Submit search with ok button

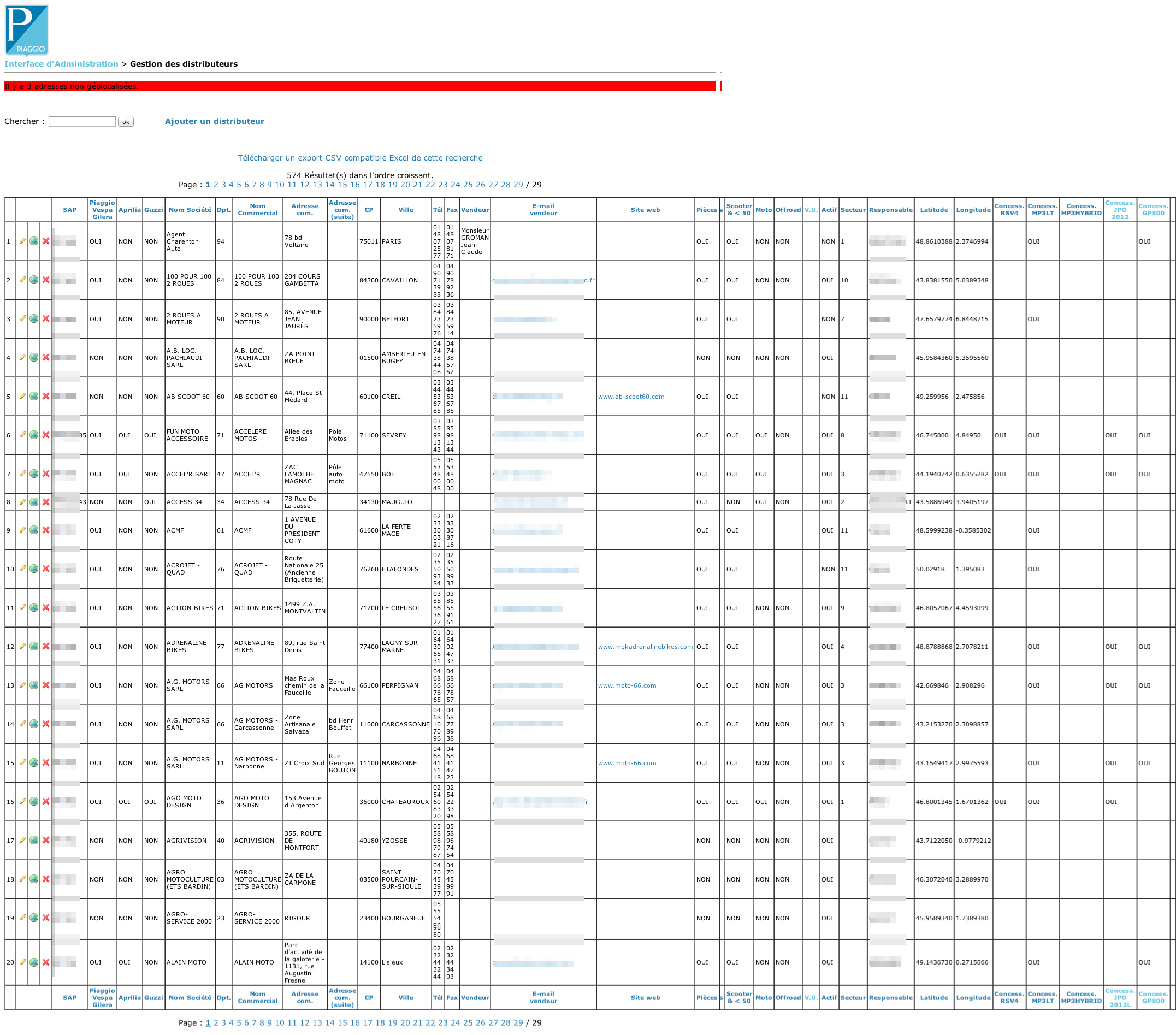coord(126,121)
